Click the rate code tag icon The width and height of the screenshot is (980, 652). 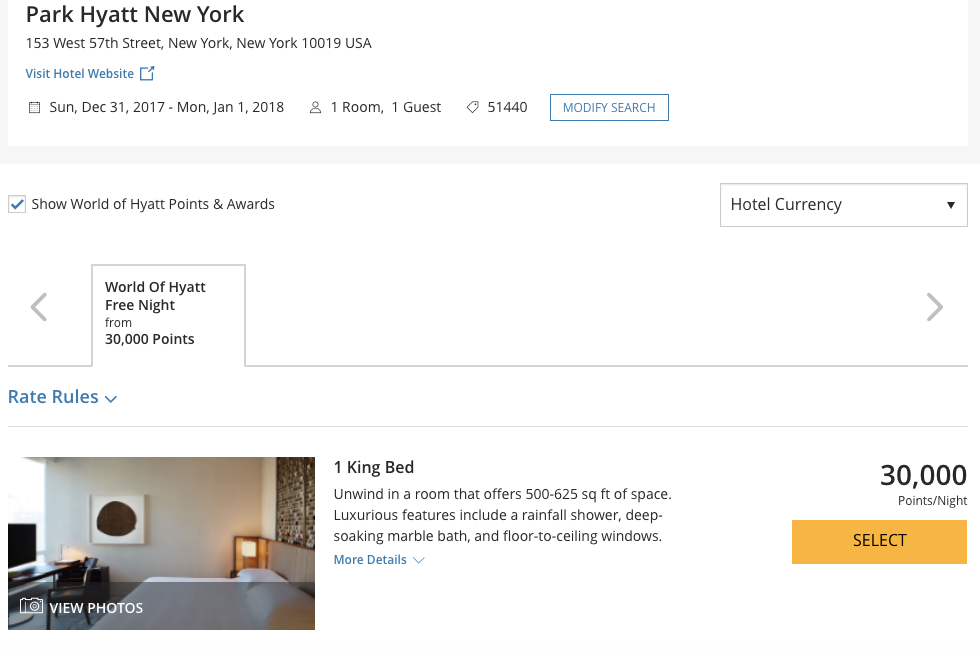tap(473, 107)
